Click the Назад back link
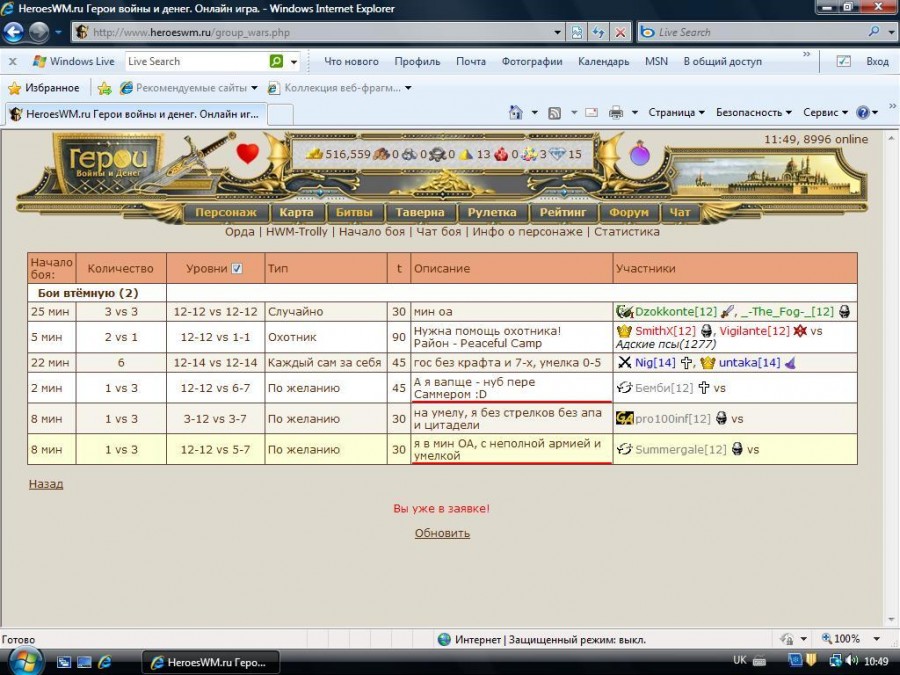The image size is (900, 675). point(45,484)
